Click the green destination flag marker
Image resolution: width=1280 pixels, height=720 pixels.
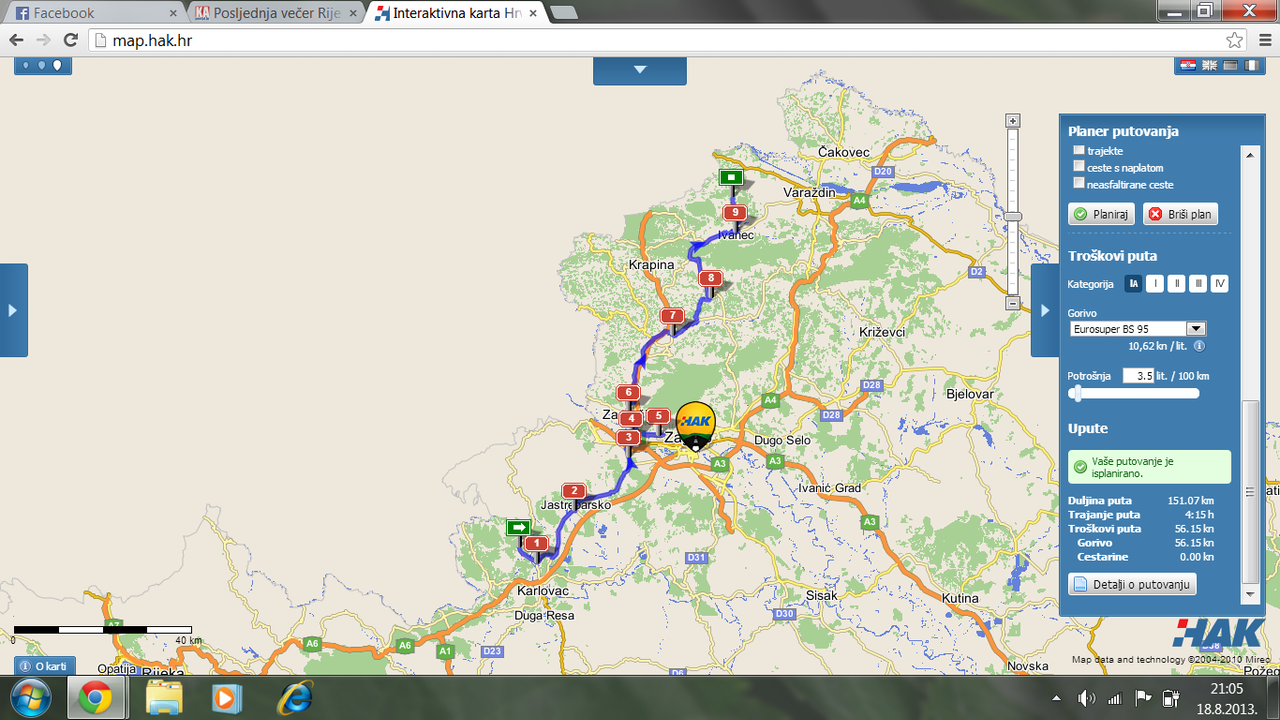pyautogui.click(x=732, y=178)
